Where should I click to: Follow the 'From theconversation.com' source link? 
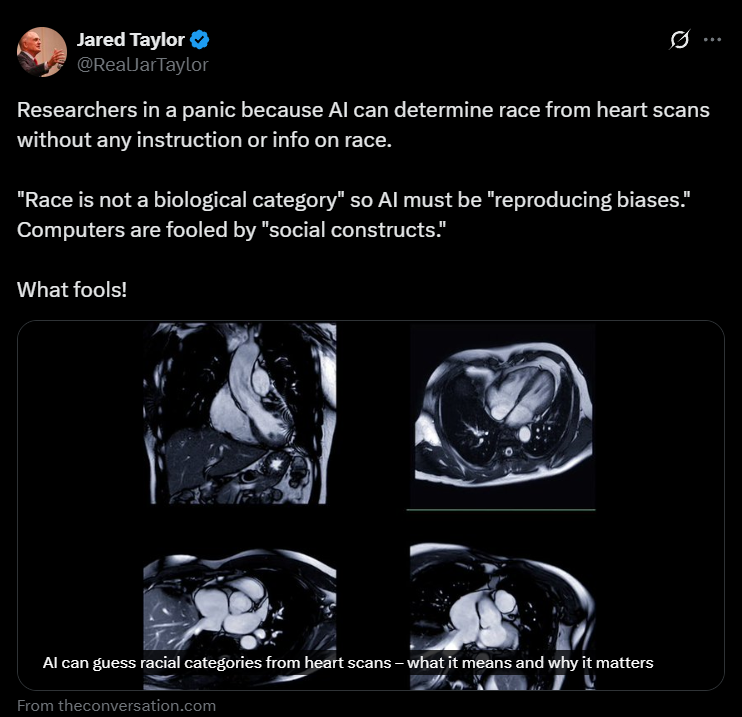pyautogui.click(x=116, y=705)
